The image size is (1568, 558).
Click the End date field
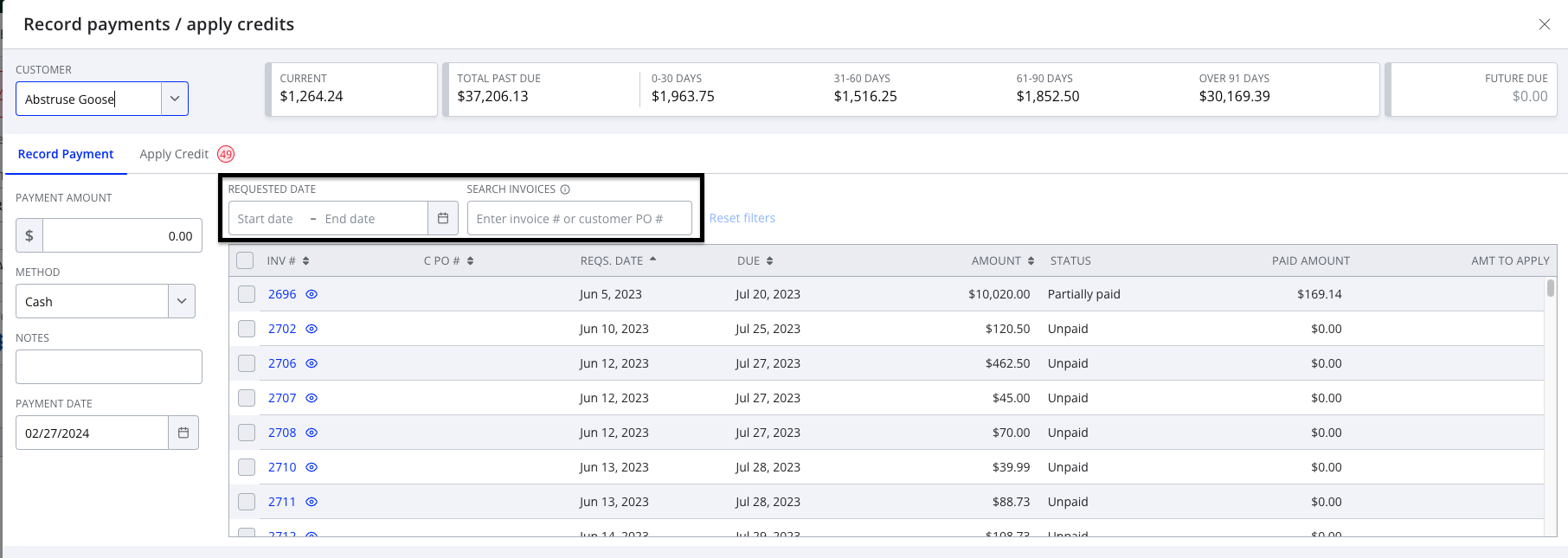(x=350, y=219)
